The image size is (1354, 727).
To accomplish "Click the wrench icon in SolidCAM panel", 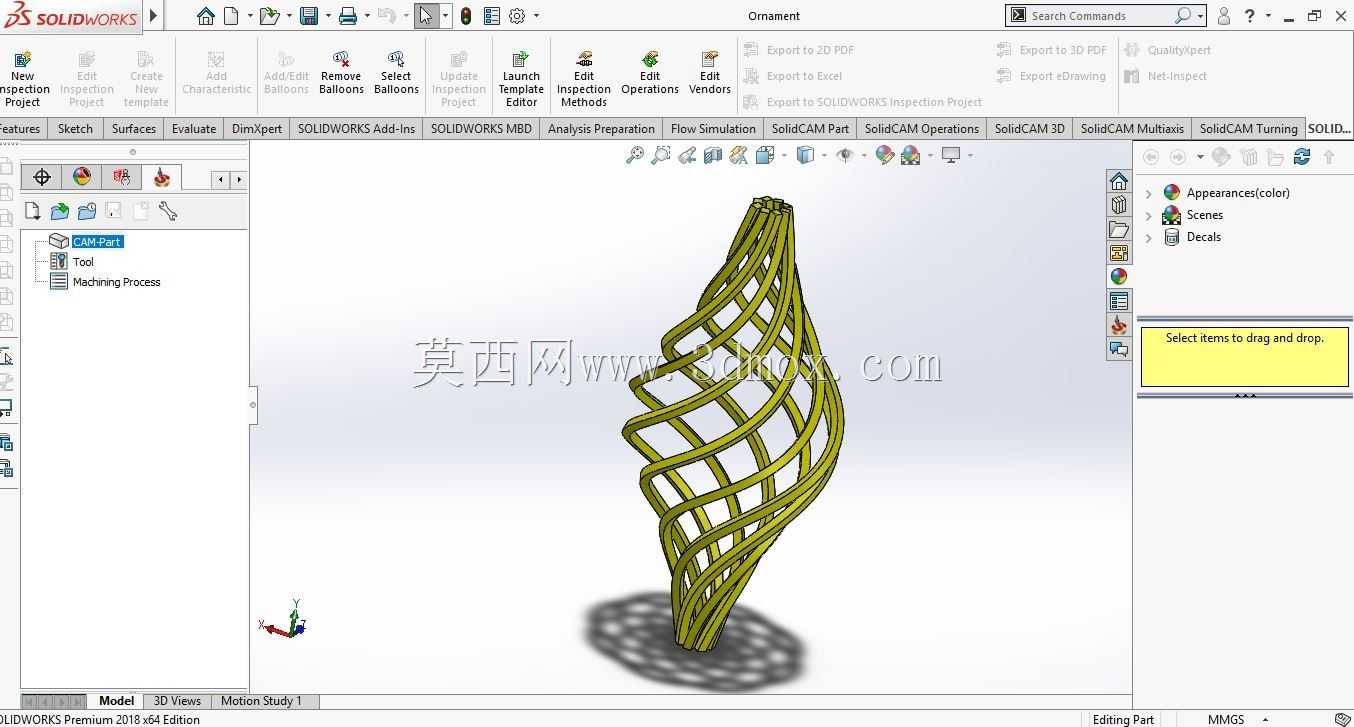I will pos(167,211).
